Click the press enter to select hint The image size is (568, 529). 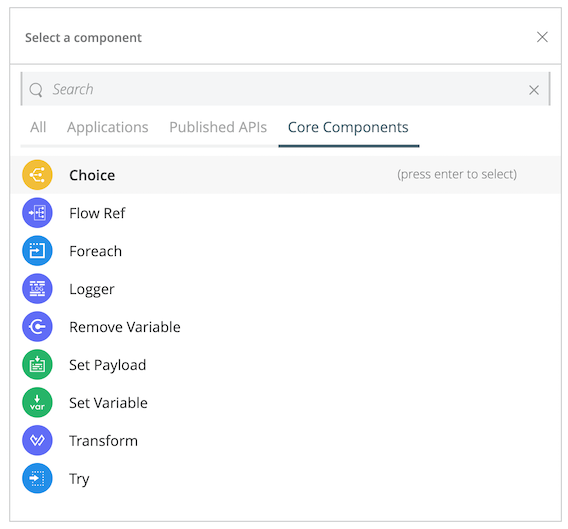coord(457,174)
